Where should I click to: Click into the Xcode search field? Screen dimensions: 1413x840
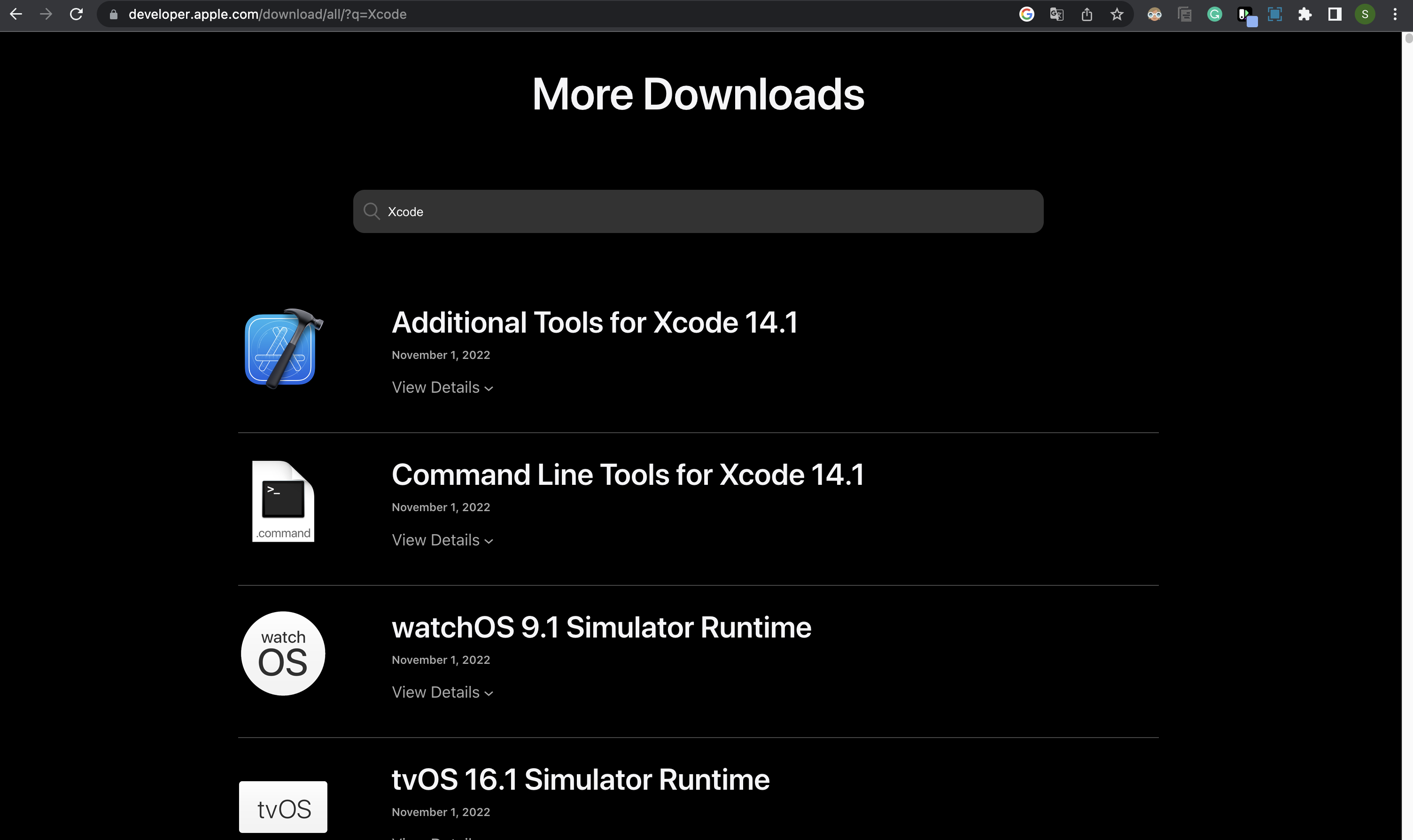click(698, 212)
